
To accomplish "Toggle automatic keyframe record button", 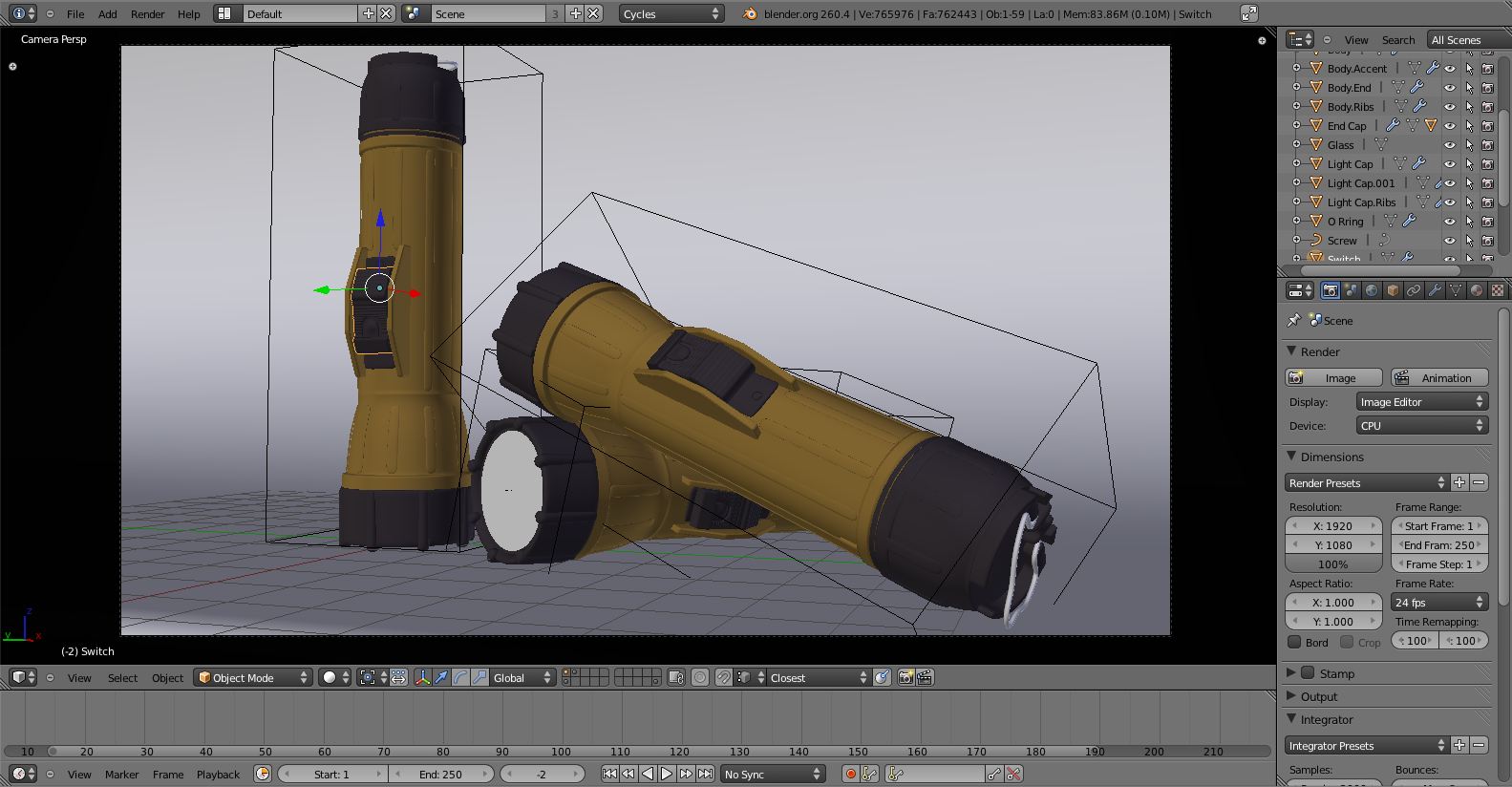I will (850, 774).
